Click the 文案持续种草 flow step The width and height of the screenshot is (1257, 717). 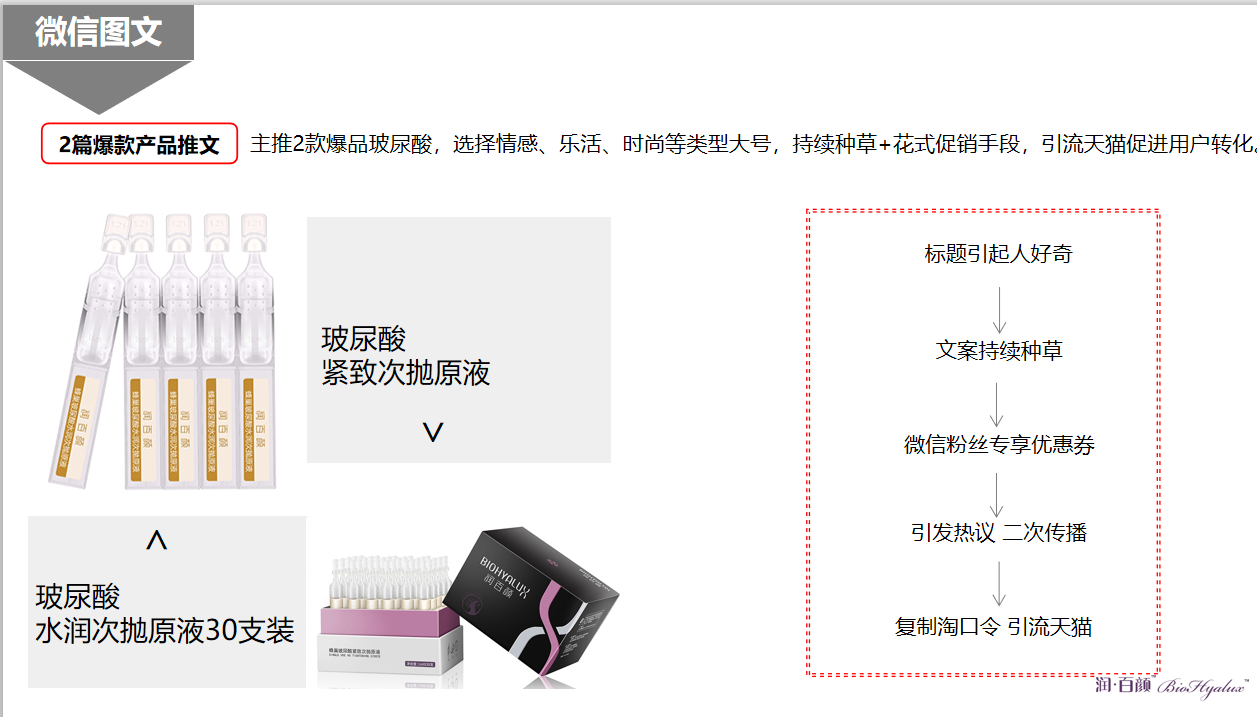(x=998, y=350)
